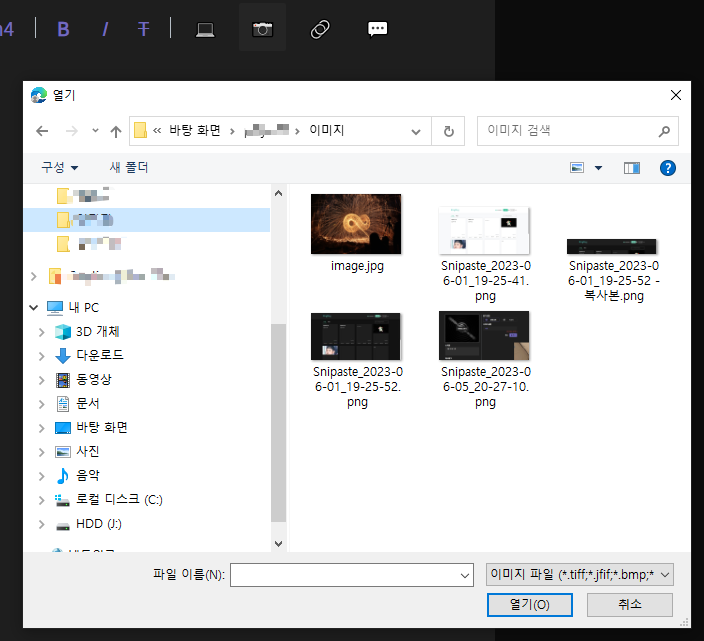This screenshot has width=704, height=641.
Task: Click the 열기(O) open button
Action: pos(530,605)
